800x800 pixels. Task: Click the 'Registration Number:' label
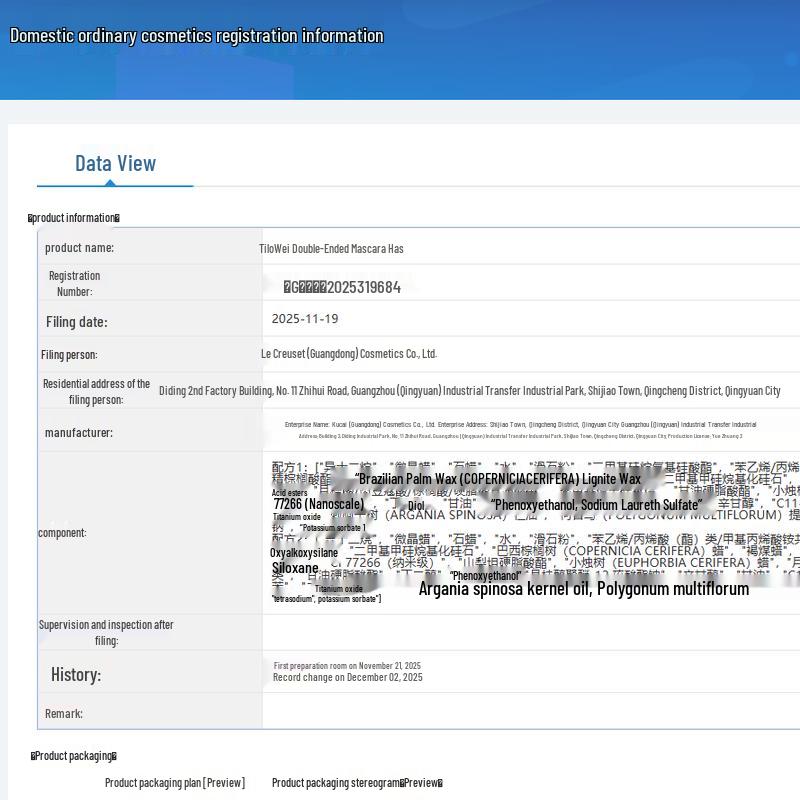(74, 284)
